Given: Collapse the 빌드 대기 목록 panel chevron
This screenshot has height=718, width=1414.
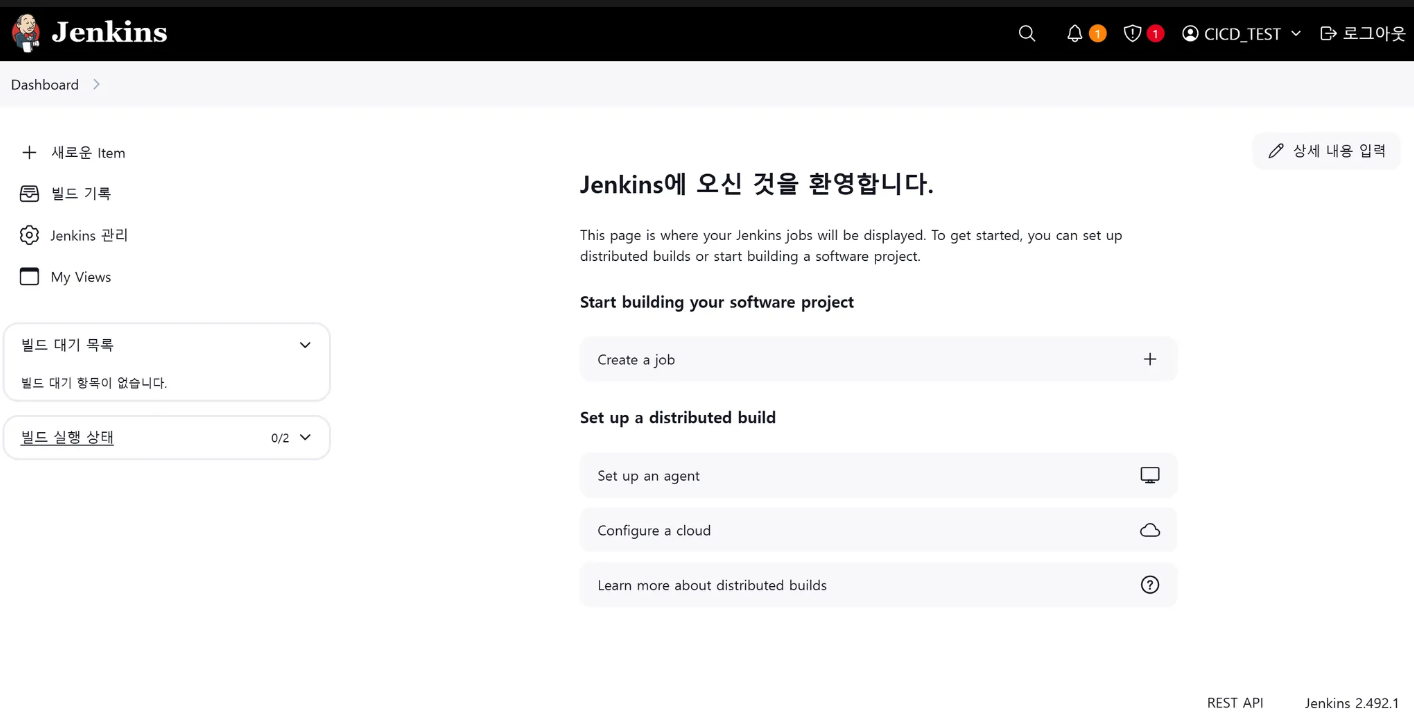Looking at the screenshot, I should 305,345.
